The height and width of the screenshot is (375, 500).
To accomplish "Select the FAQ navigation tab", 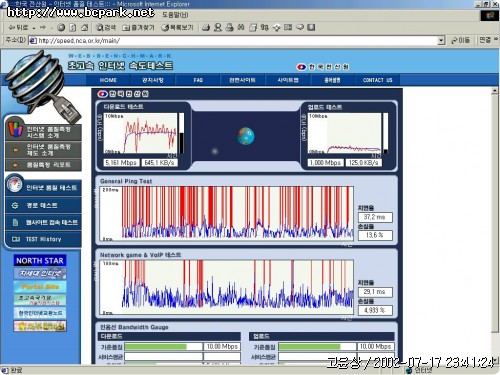I will pyautogui.click(x=198, y=80).
